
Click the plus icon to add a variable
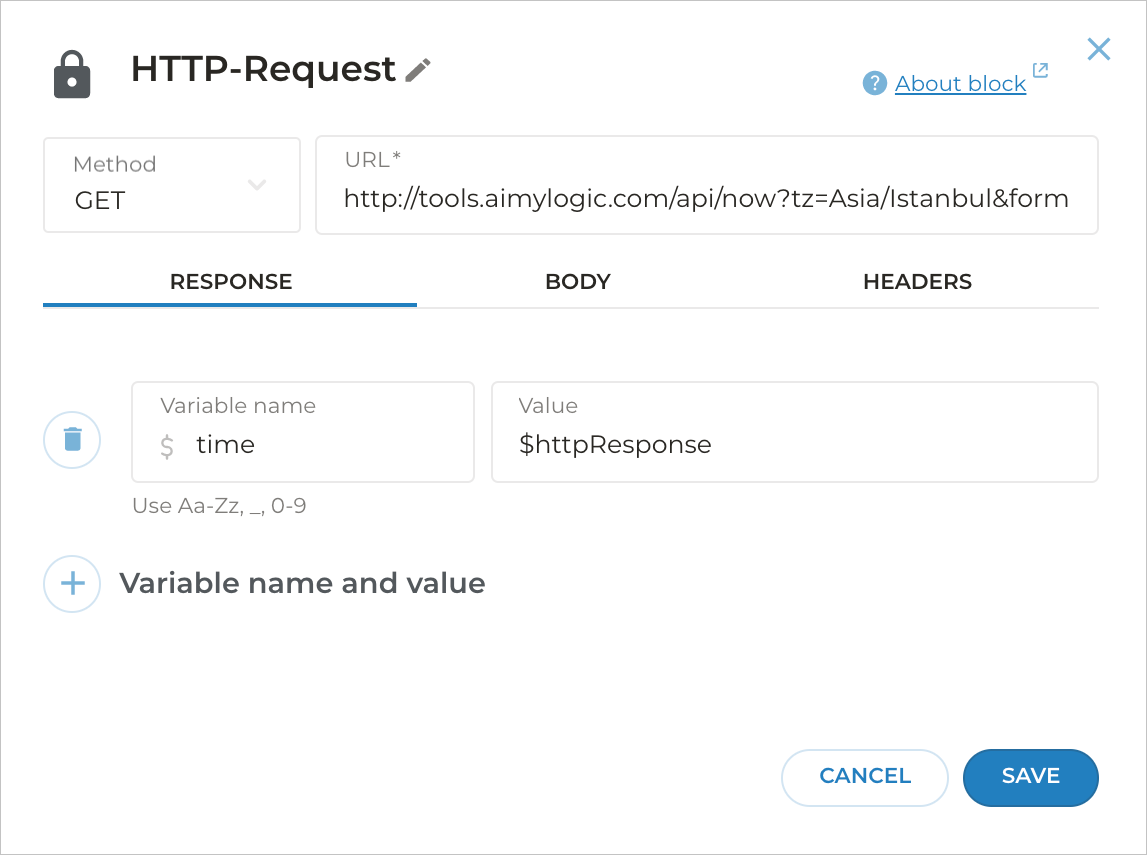[x=71, y=583]
